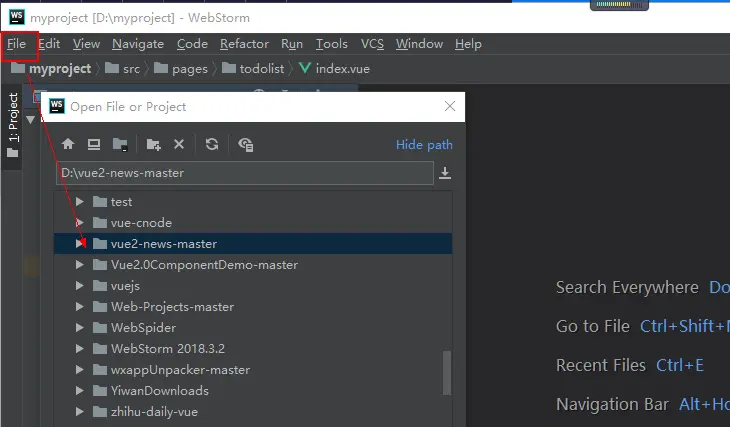This screenshot has height=427, width=730.
Task: Open the Navigate menu
Action: click(x=138, y=44)
